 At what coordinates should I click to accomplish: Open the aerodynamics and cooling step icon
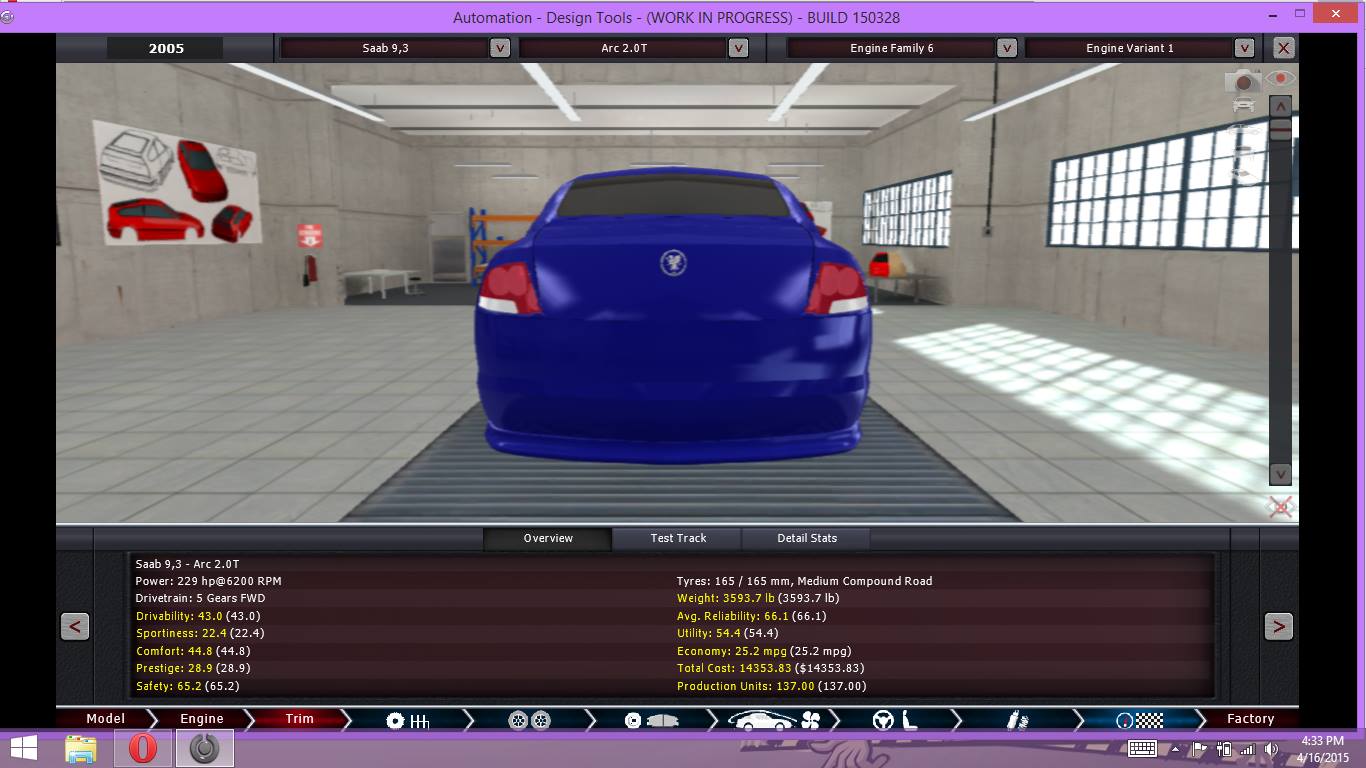click(x=773, y=720)
